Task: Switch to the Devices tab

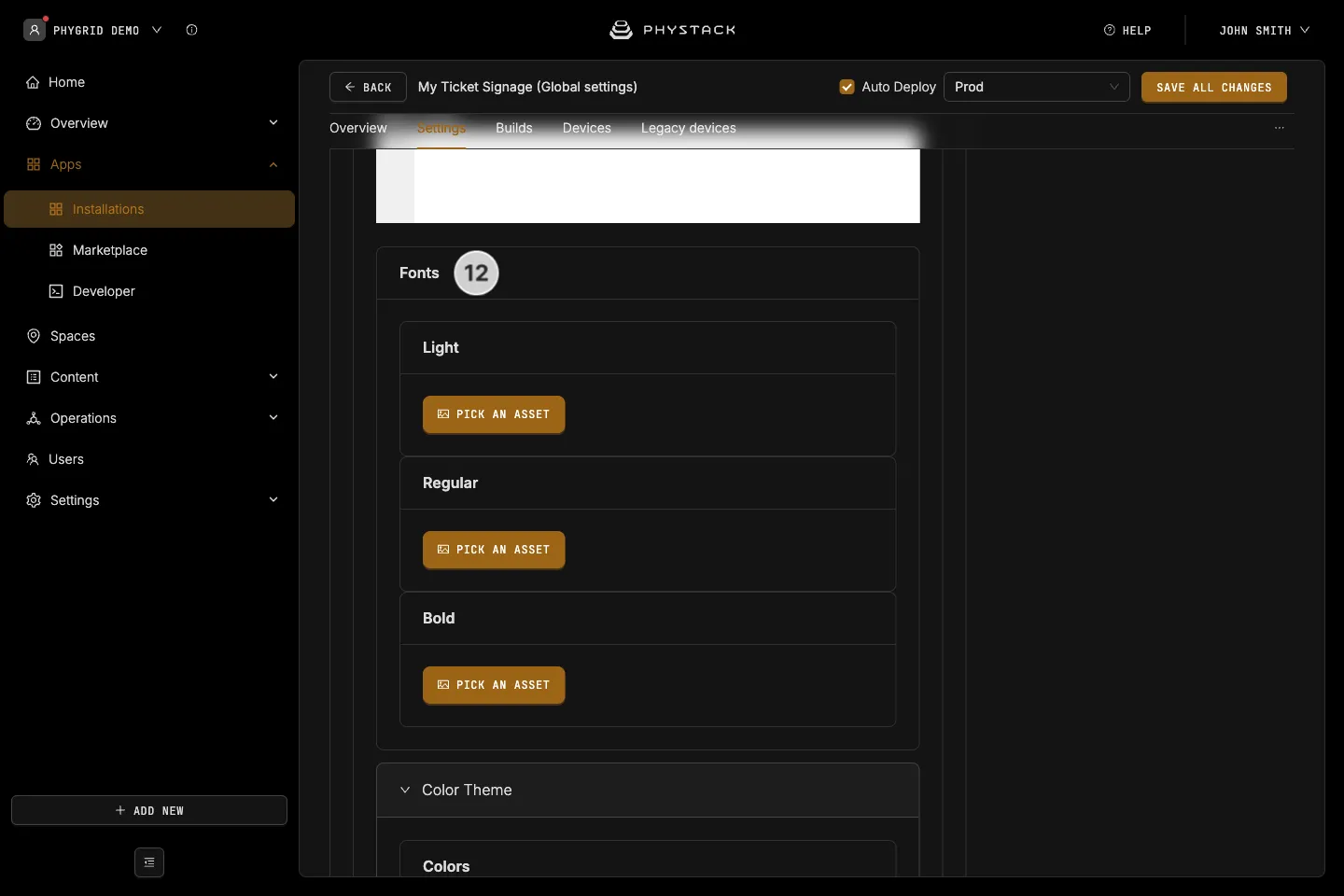Action: [587, 128]
